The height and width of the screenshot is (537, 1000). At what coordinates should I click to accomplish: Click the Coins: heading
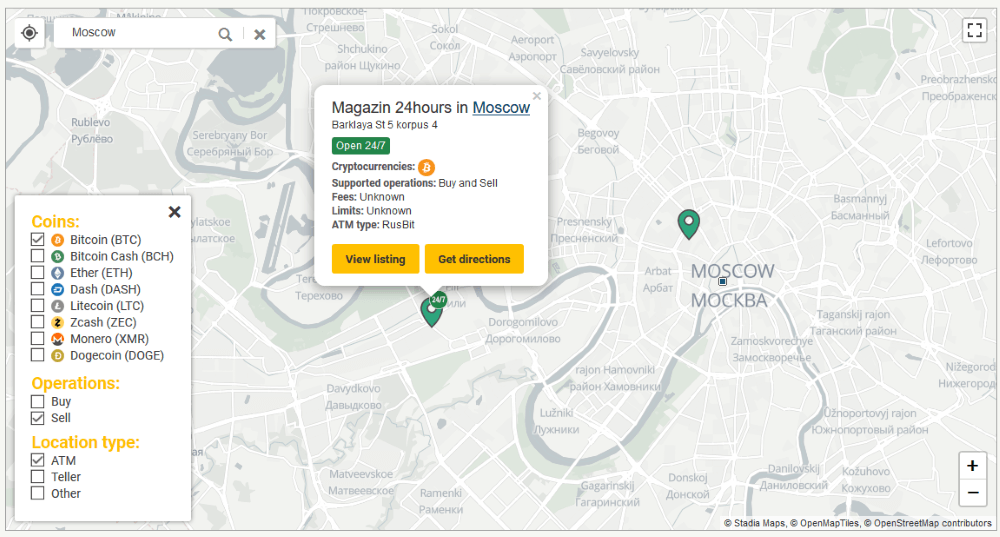[x=55, y=221]
